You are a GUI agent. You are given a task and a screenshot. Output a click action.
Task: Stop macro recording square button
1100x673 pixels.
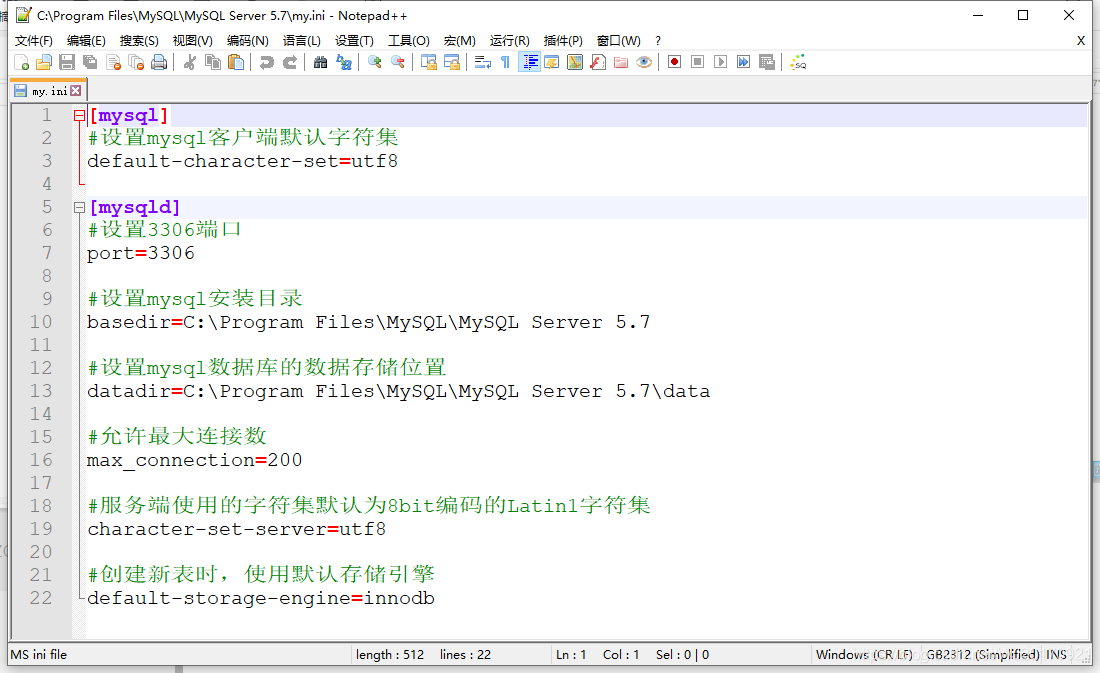tap(697, 62)
